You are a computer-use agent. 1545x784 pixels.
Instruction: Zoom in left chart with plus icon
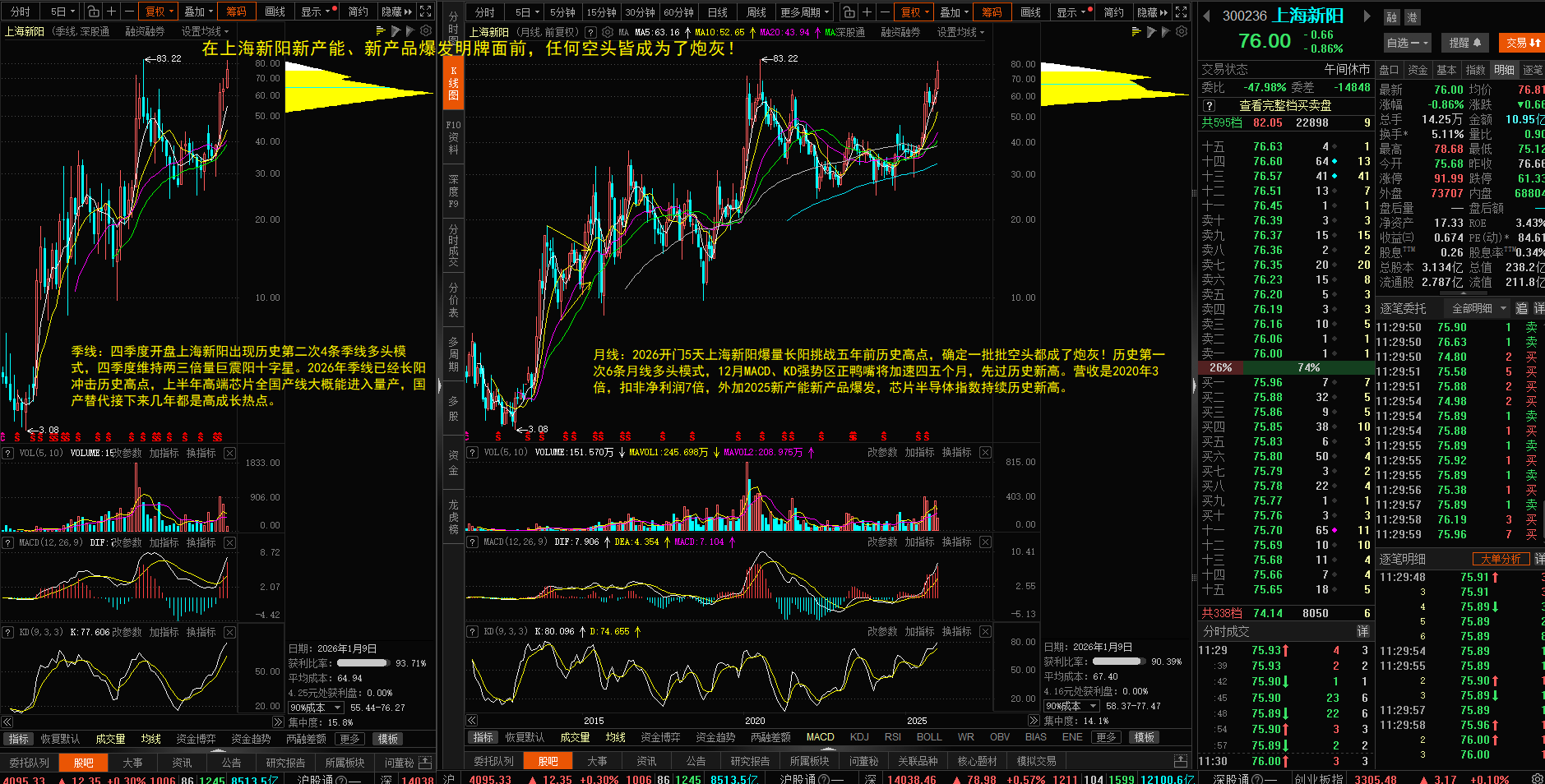(x=111, y=12)
